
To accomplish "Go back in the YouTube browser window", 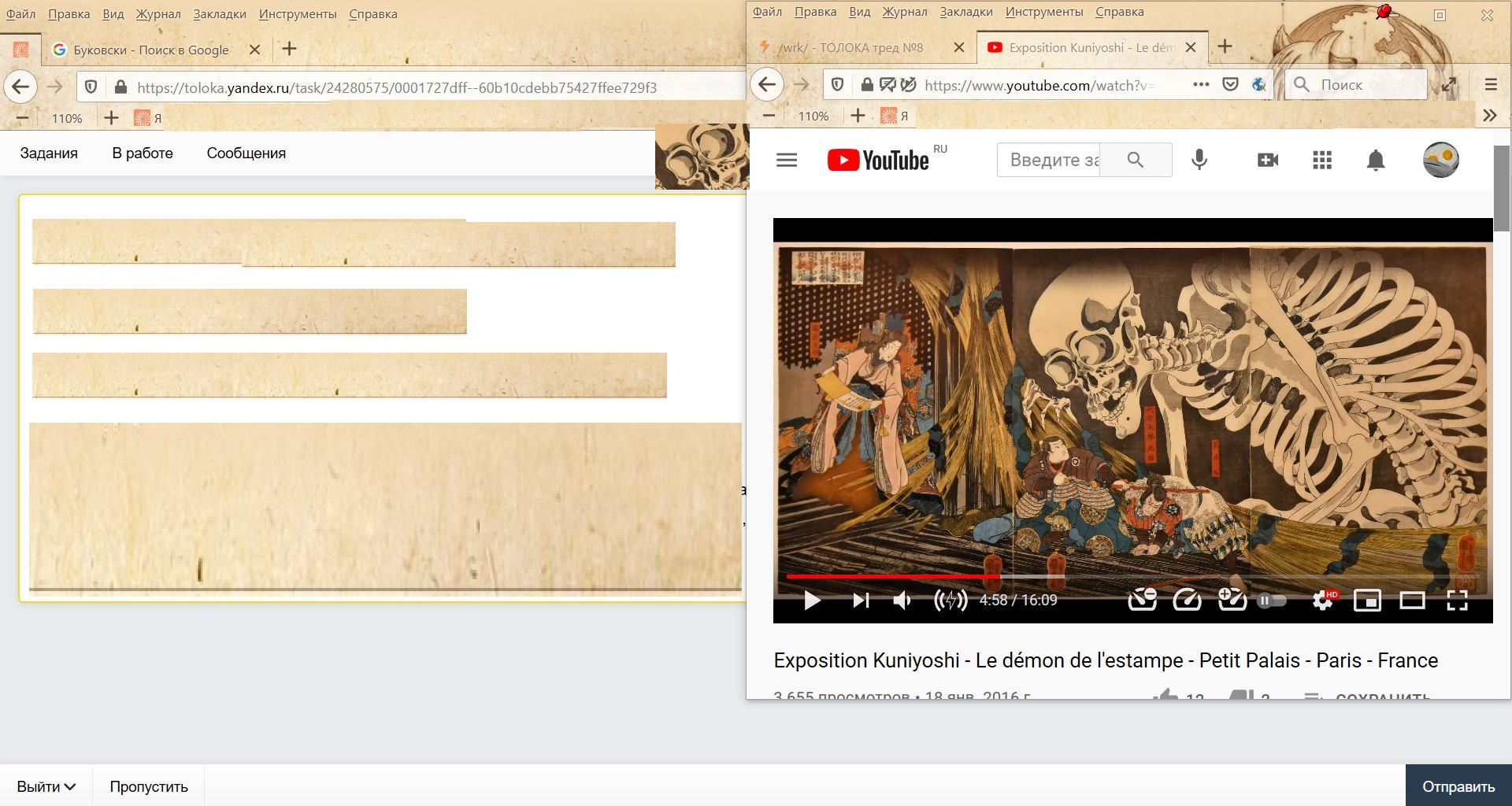I will click(x=767, y=84).
